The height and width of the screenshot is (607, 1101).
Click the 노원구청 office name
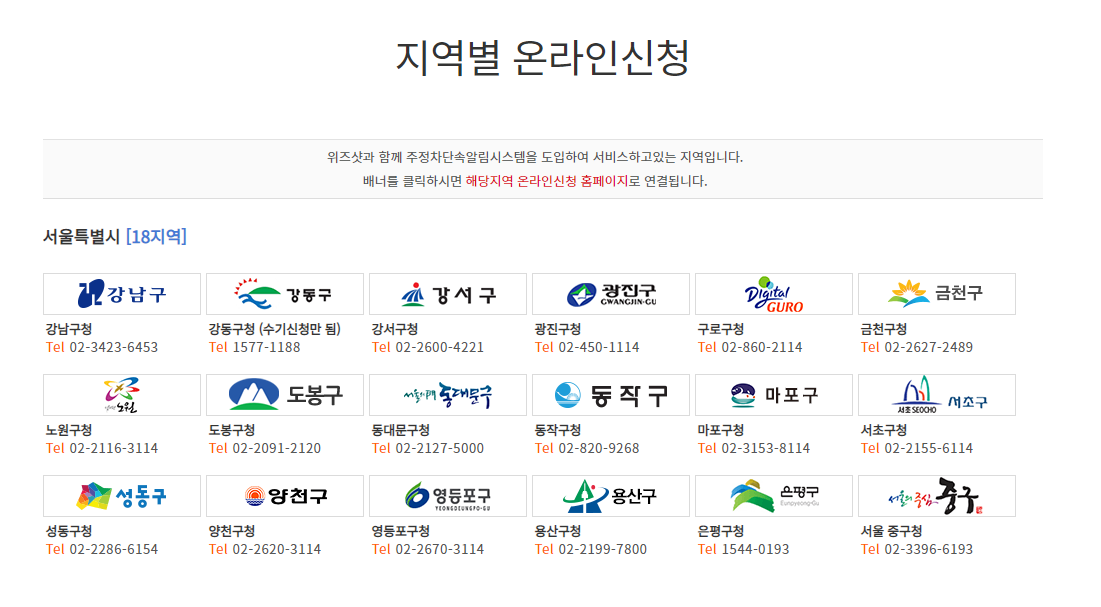[69, 430]
